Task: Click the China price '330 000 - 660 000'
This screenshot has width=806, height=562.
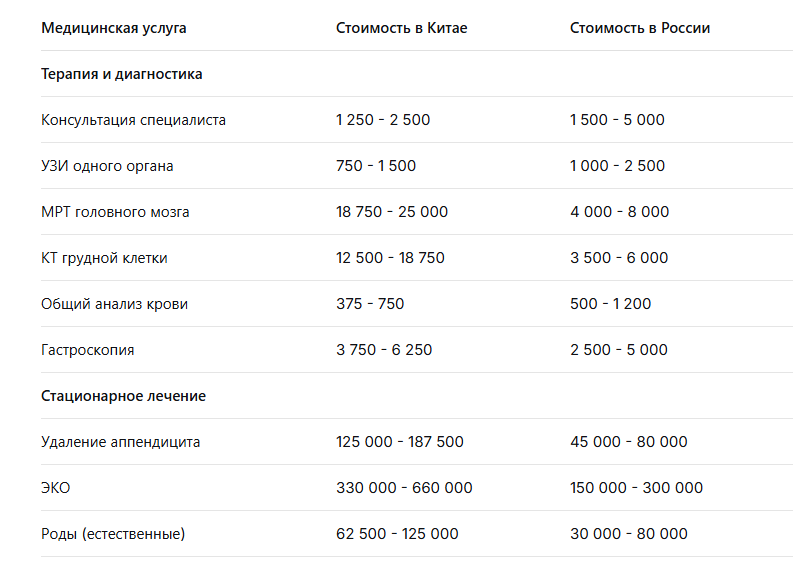Action: 404,488
